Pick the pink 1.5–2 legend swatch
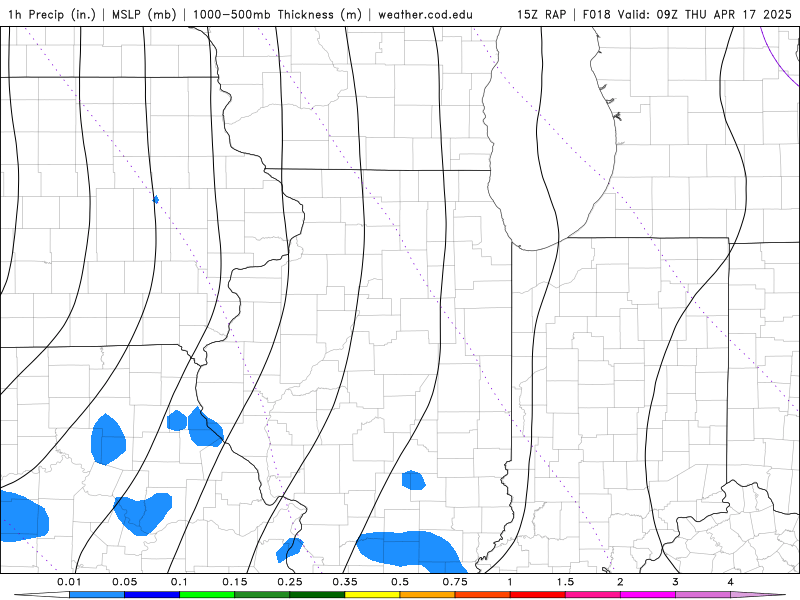Image resolution: width=800 pixels, height=600 pixels. (593, 595)
